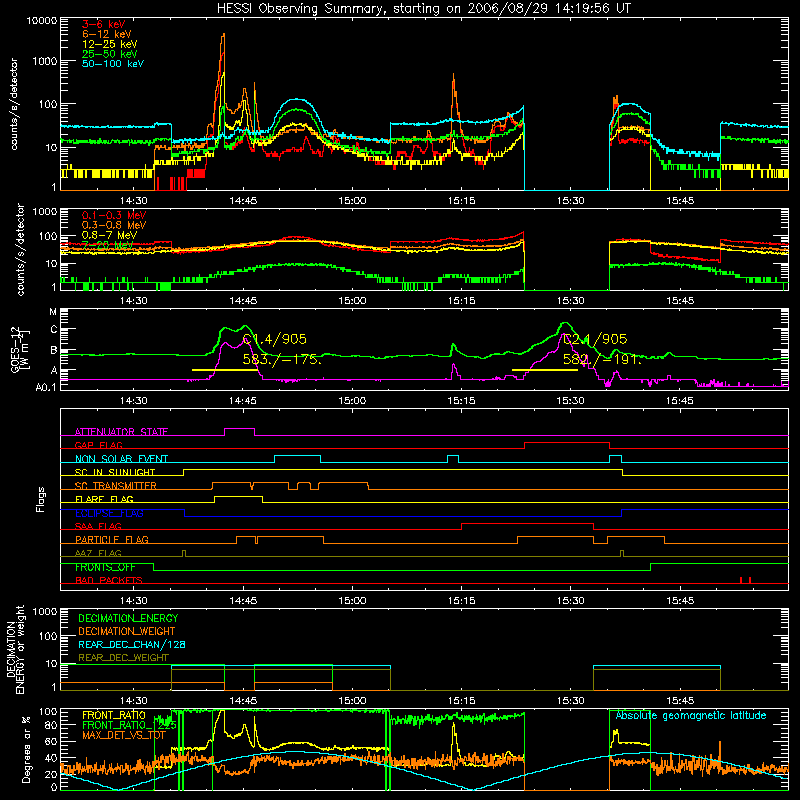Click the 15:30 tick under the GOES panel
The image size is (800, 800).
point(570,401)
